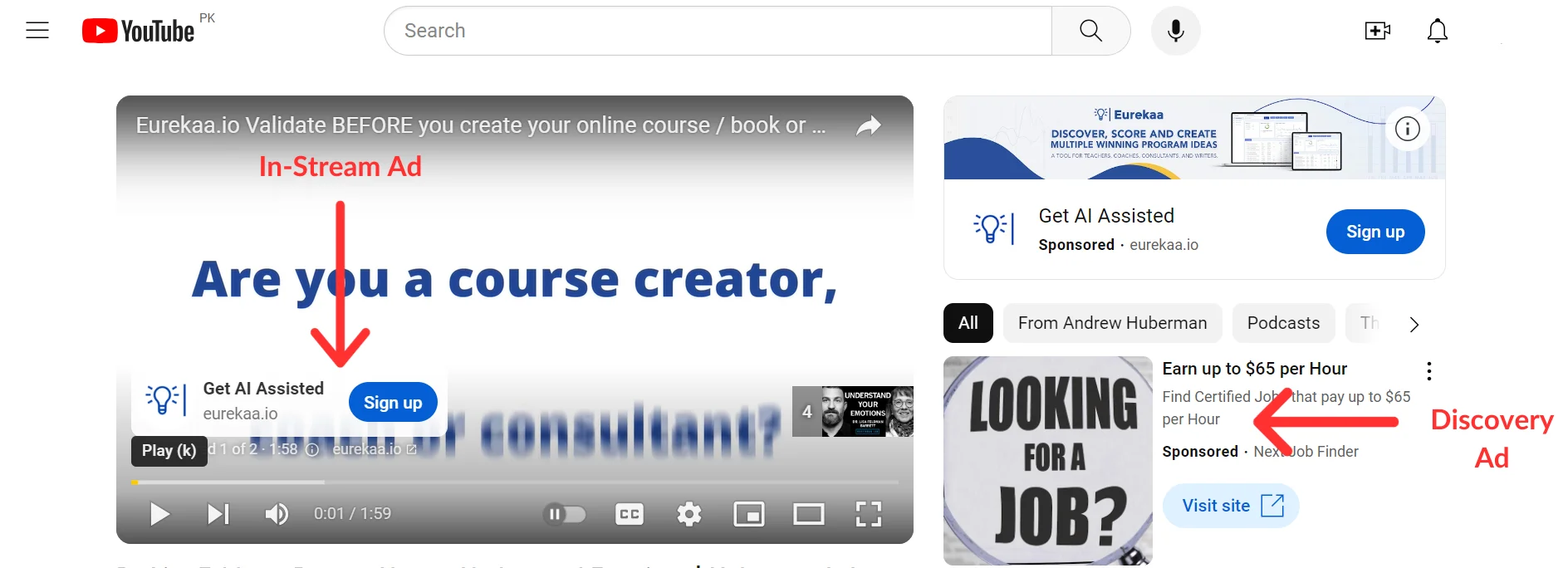Screen dimensions: 1568x568
Task: Open the eurekaa.io link in ad bar
Action: click(375, 449)
